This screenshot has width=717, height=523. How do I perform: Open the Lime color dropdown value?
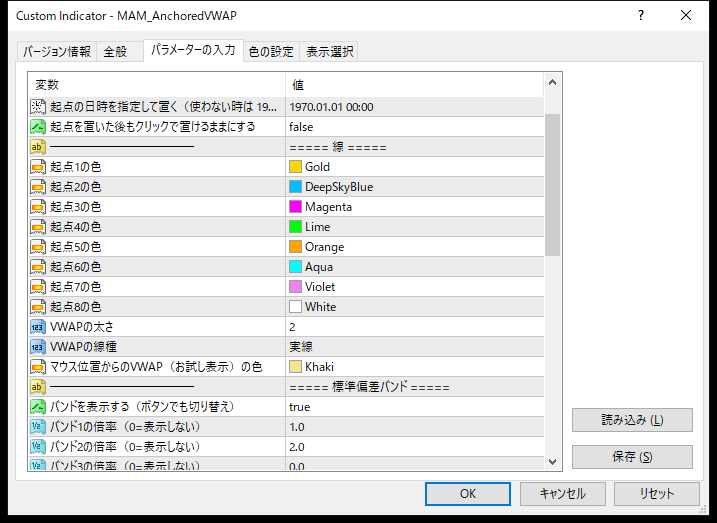point(414,227)
